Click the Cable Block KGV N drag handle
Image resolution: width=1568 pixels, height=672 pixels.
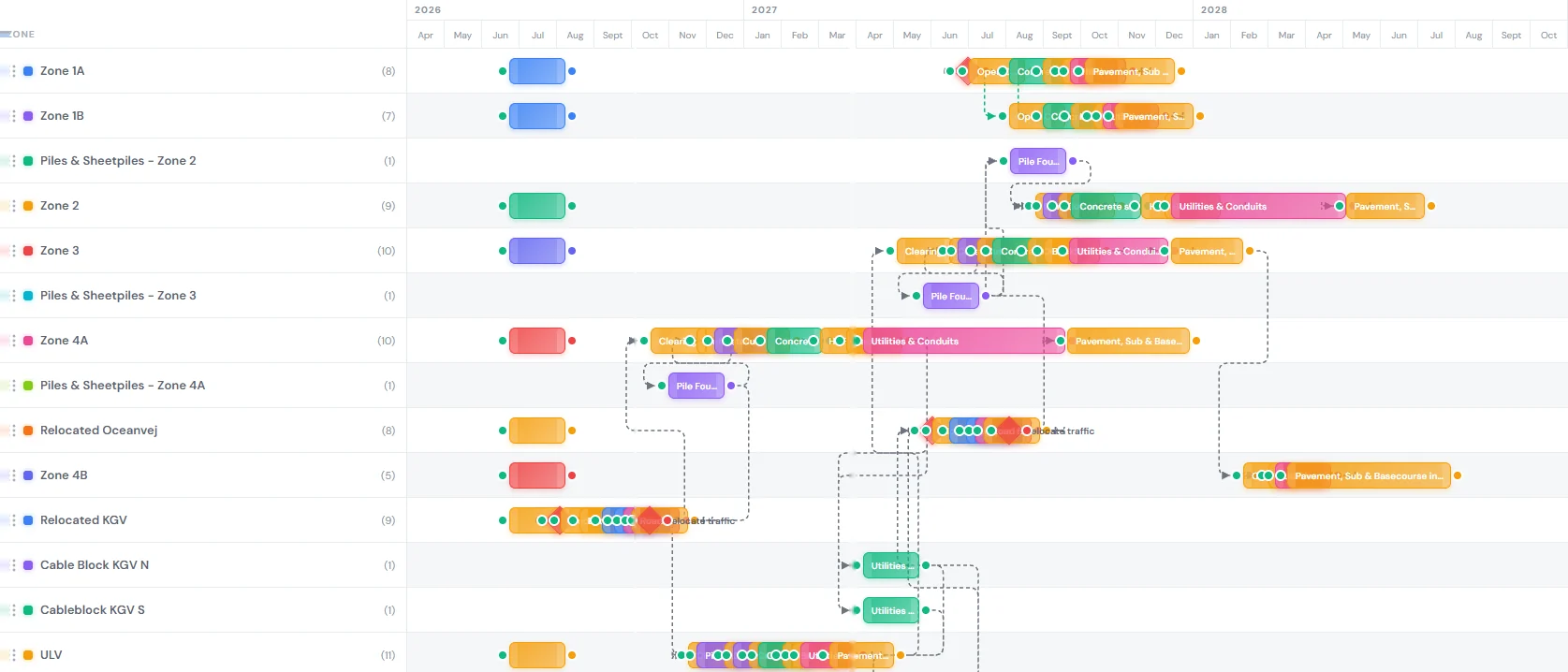(x=13, y=565)
